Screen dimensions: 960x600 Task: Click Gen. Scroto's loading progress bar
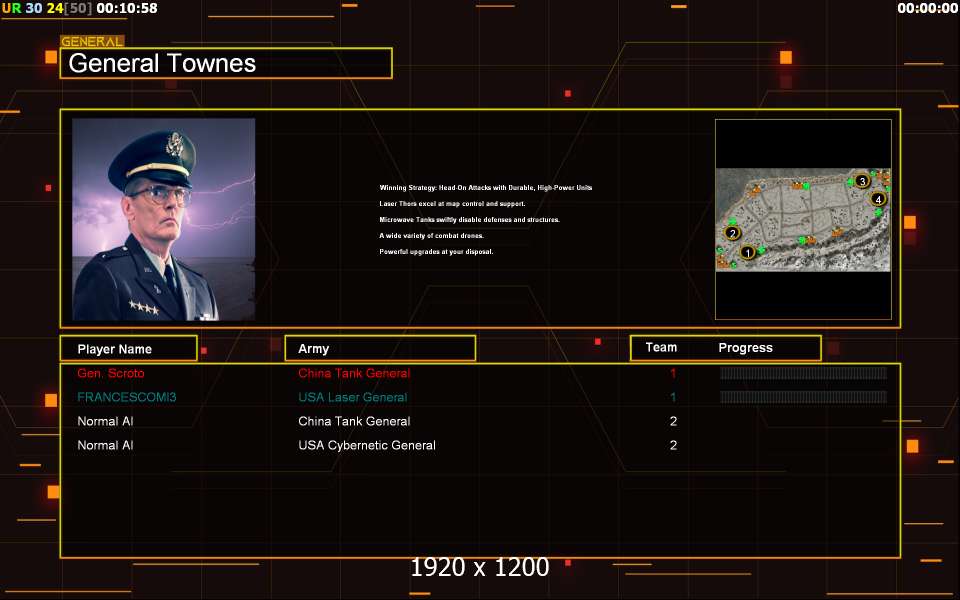[803, 373]
